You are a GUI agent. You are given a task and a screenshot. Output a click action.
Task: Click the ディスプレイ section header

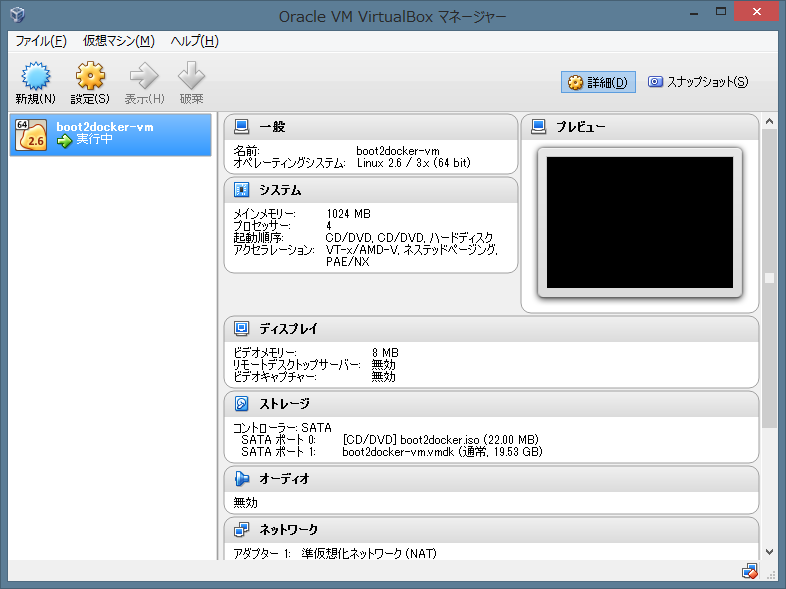(x=491, y=329)
